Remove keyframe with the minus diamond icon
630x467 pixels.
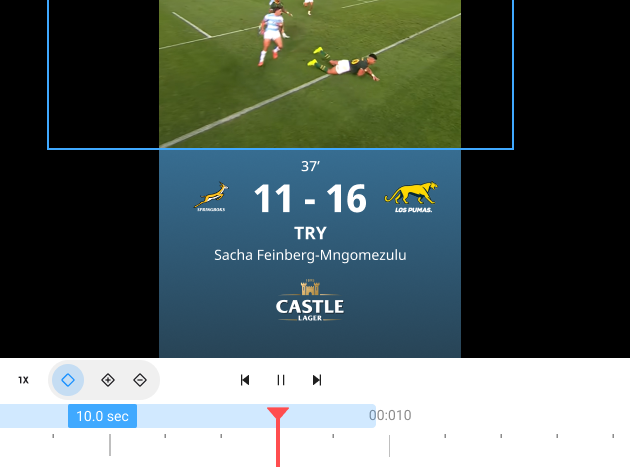point(140,380)
